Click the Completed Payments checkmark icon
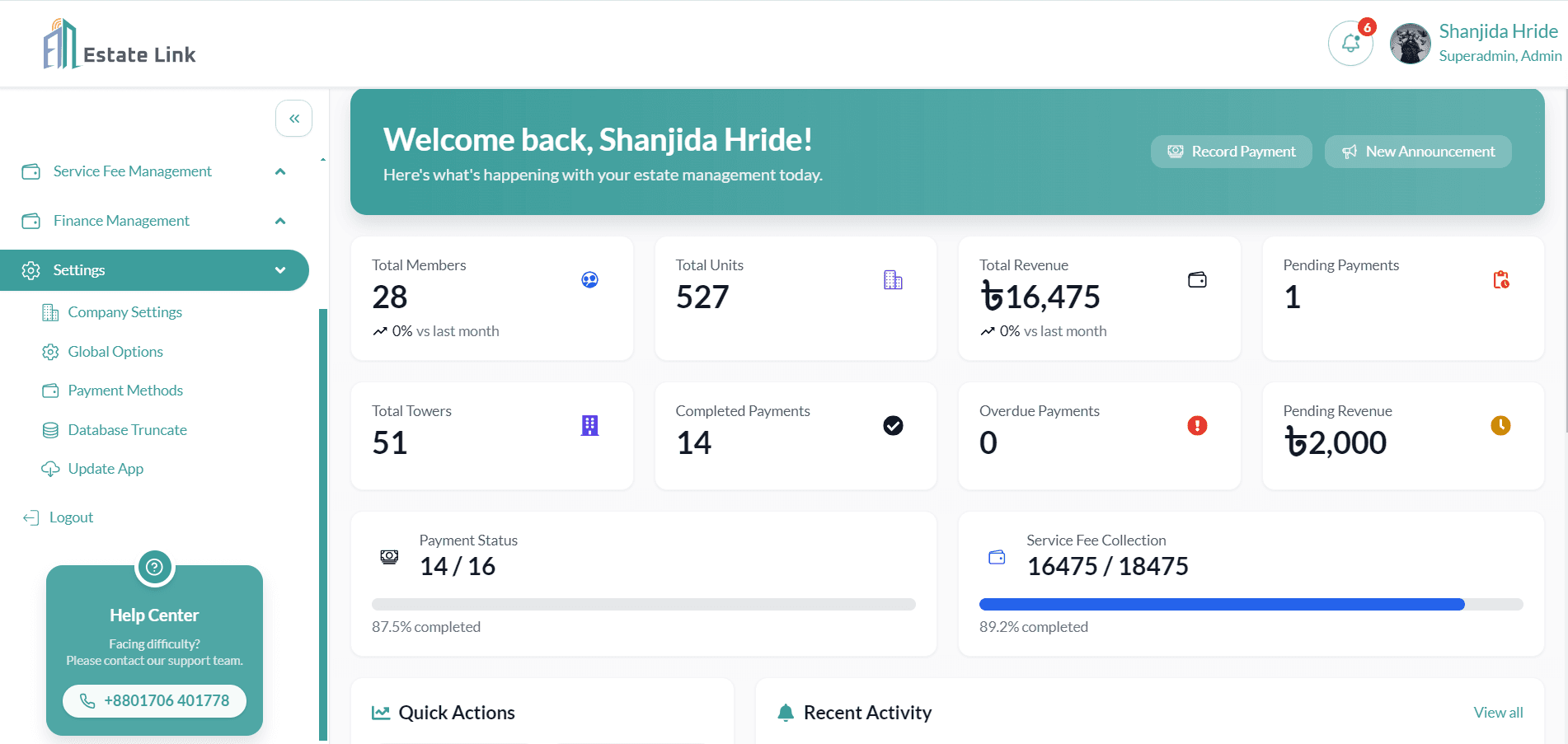The width and height of the screenshot is (1568, 744). (x=893, y=426)
